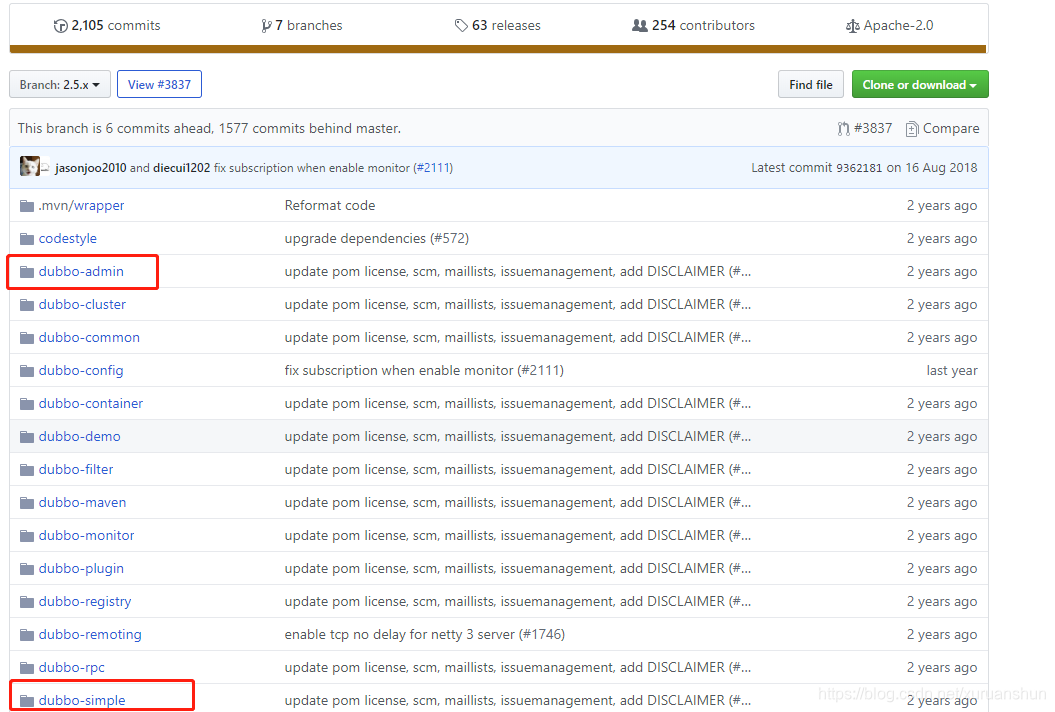Click folder icon next to dubbo-monitor

coord(27,535)
